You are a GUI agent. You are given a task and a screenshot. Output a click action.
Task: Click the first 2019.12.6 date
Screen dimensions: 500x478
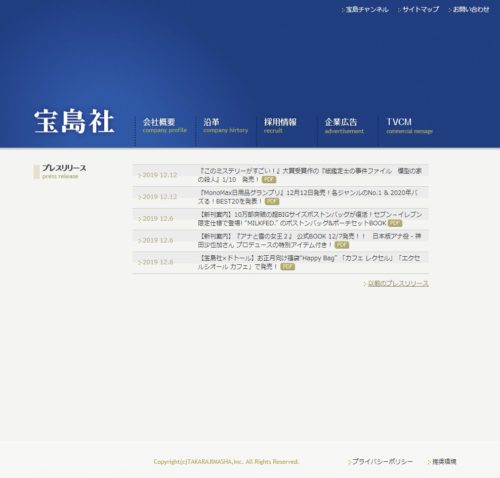point(158,219)
